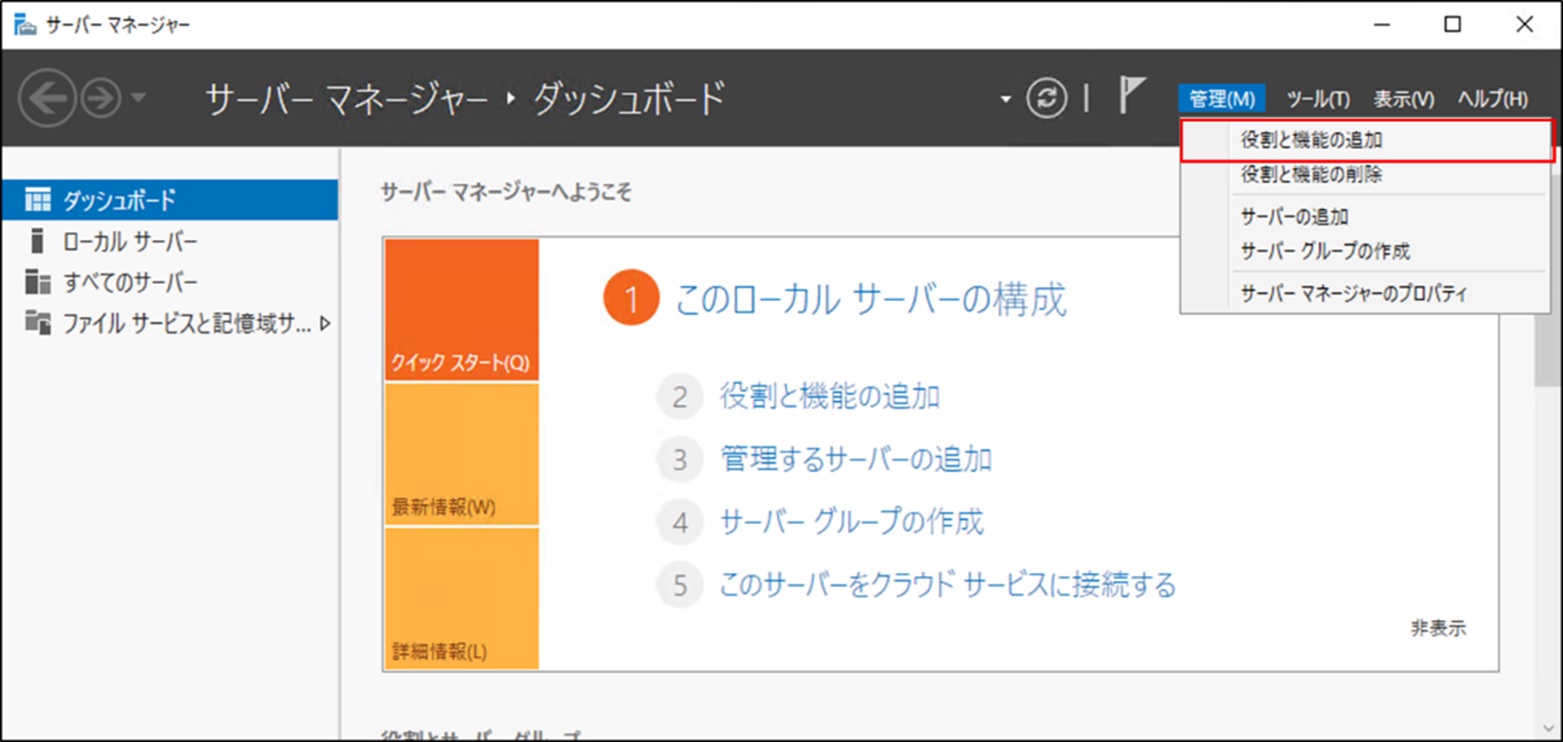Image resolution: width=1563 pixels, height=742 pixels.
Task: Select サーバー グループの作成 in 管理 menu
Action: 1325,251
